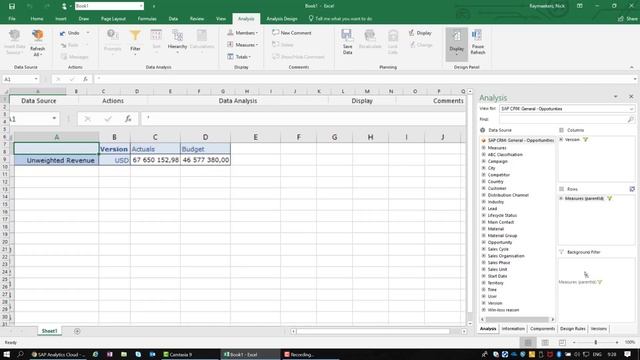Click the Budget column header cell

pyautogui.click(x=205, y=149)
